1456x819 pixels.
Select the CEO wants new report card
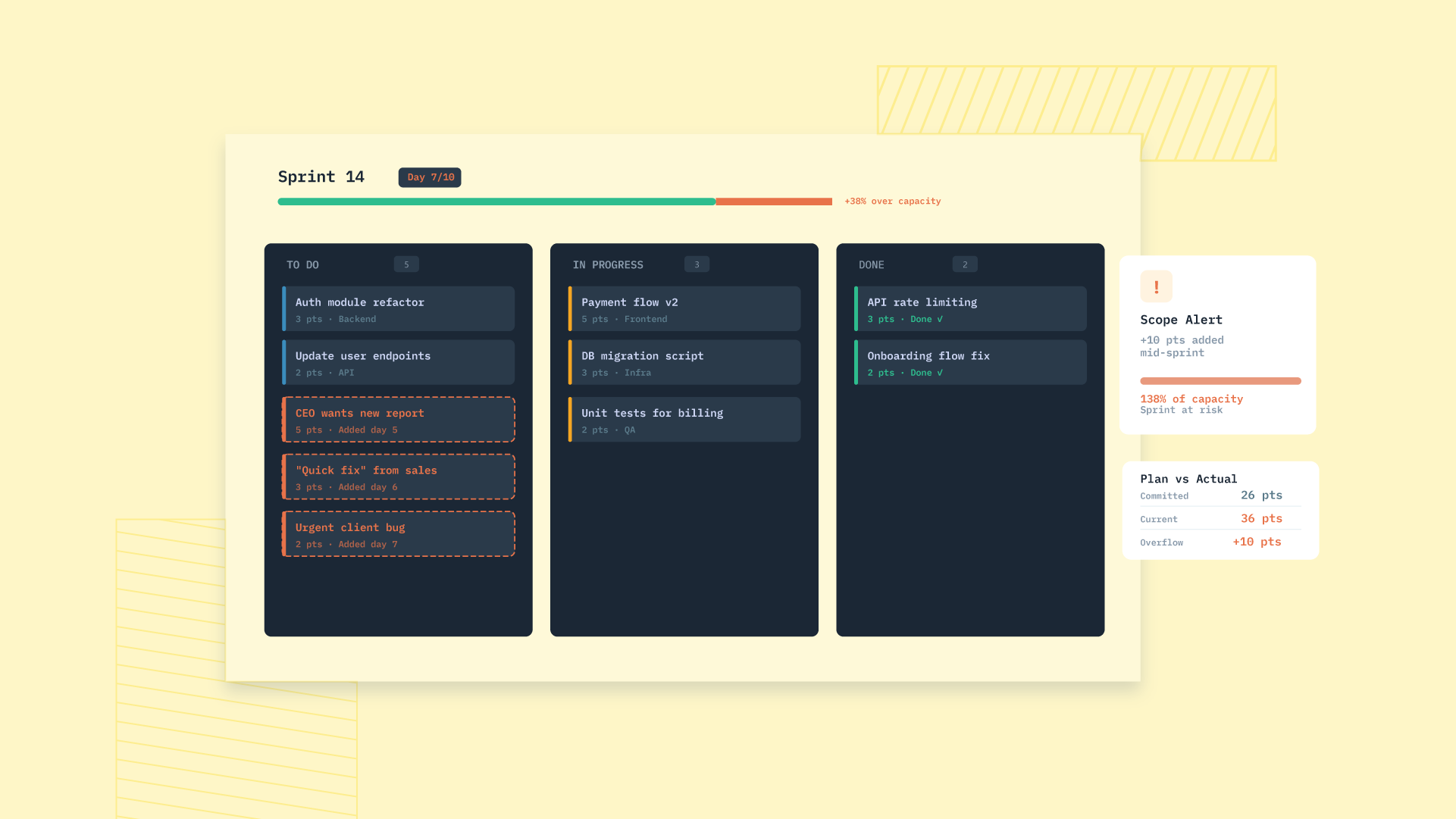pos(399,420)
